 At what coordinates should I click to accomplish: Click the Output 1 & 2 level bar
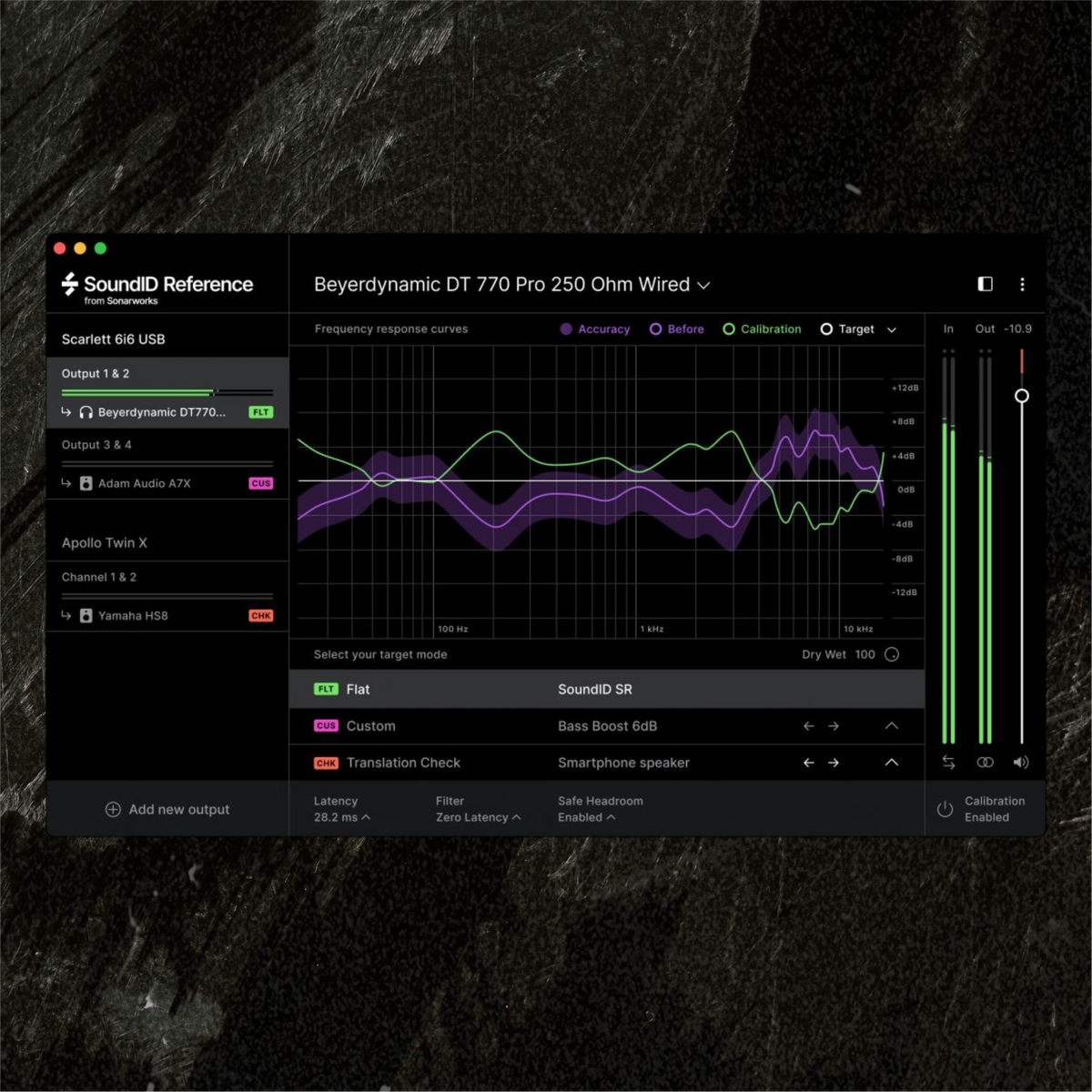167,392
